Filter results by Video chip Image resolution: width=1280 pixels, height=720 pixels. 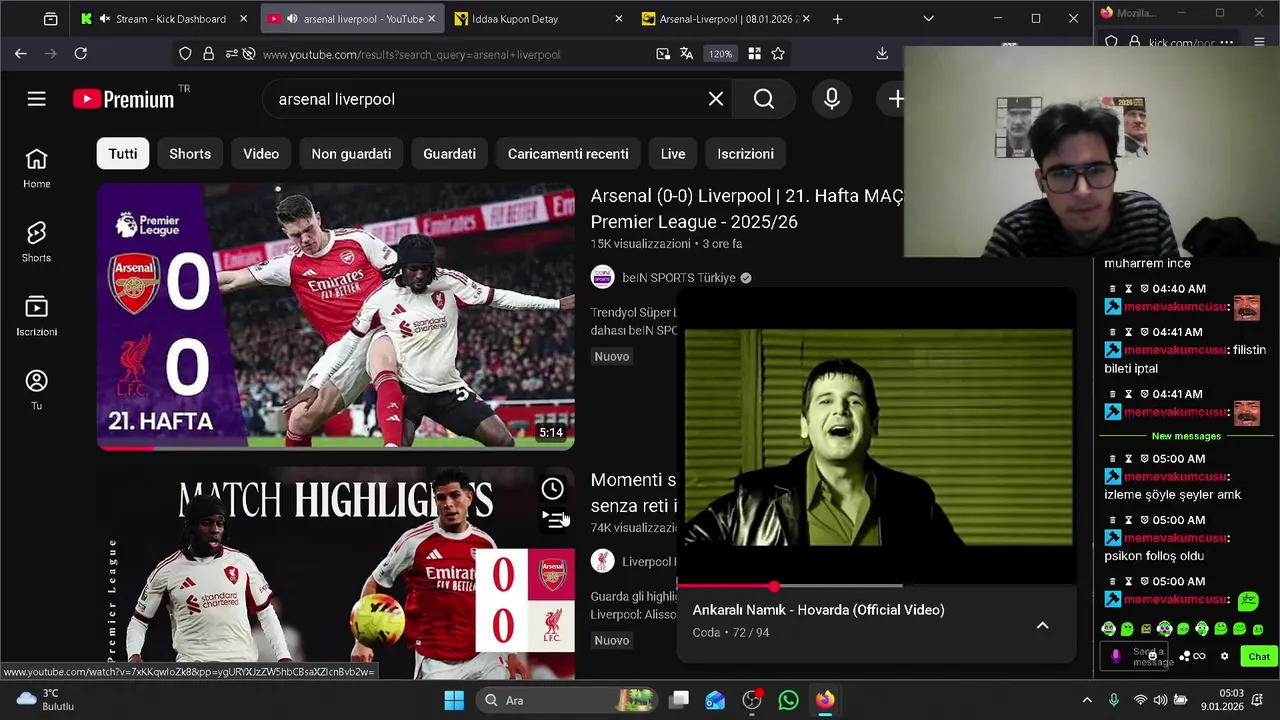261,154
